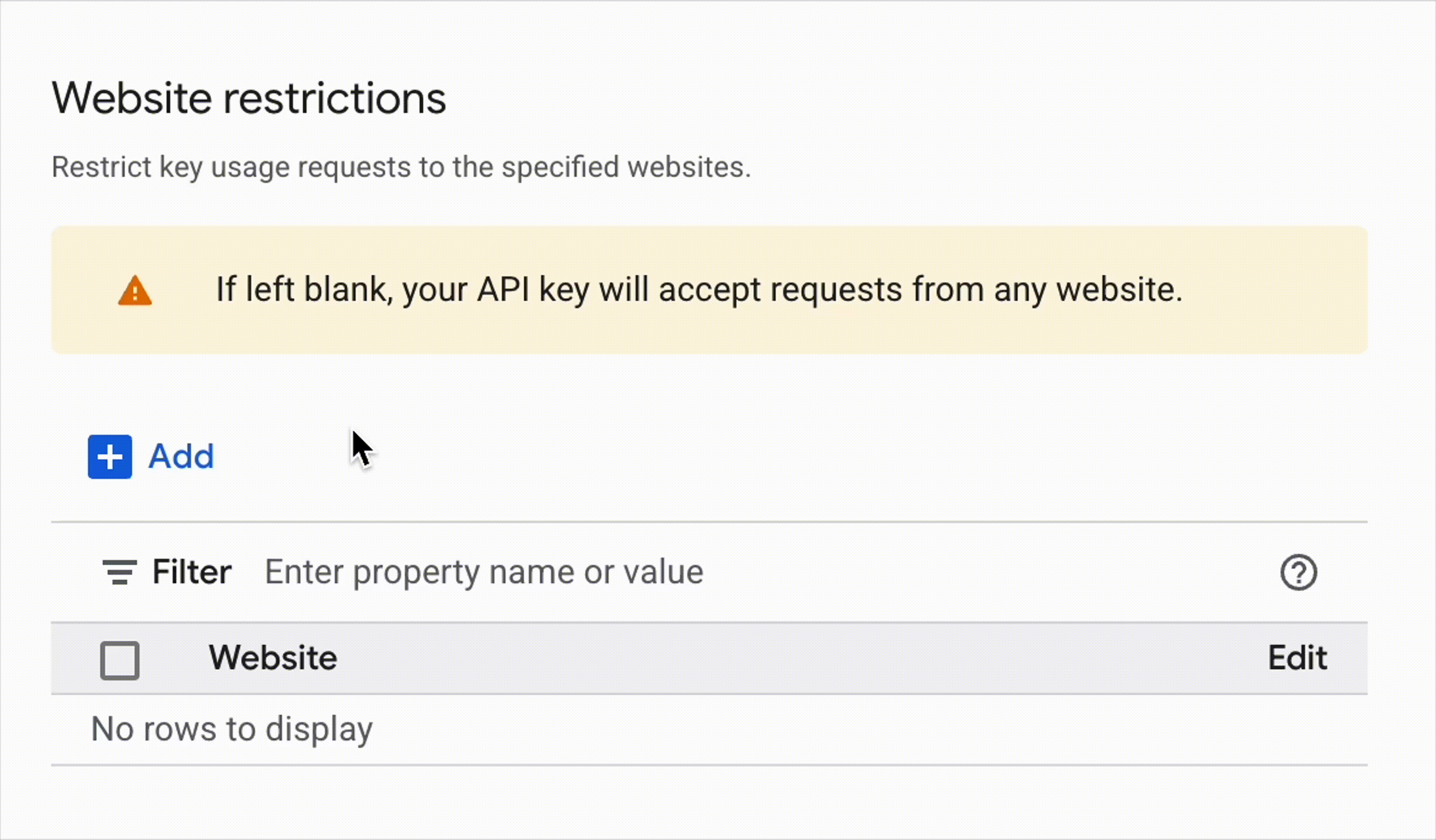The height and width of the screenshot is (840, 1436).
Task: Click the "Website restrictions" section heading
Action: point(249,98)
